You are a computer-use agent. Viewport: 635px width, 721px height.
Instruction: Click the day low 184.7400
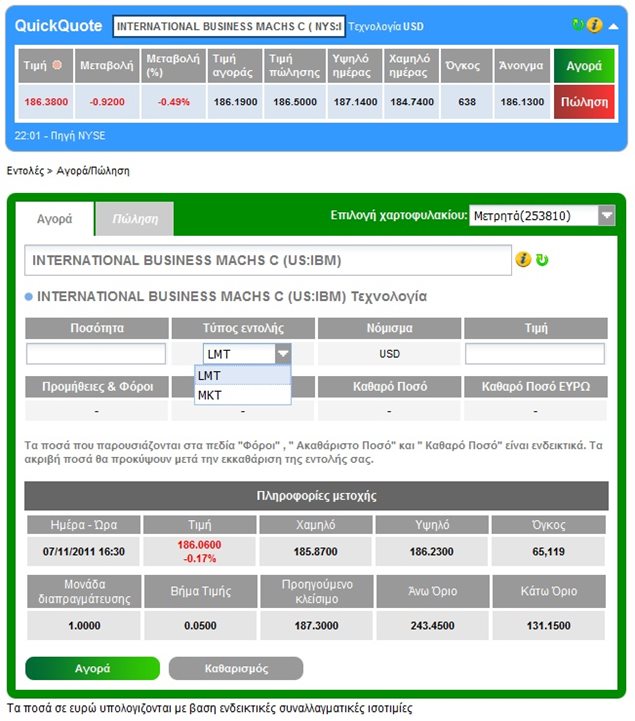click(412, 102)
